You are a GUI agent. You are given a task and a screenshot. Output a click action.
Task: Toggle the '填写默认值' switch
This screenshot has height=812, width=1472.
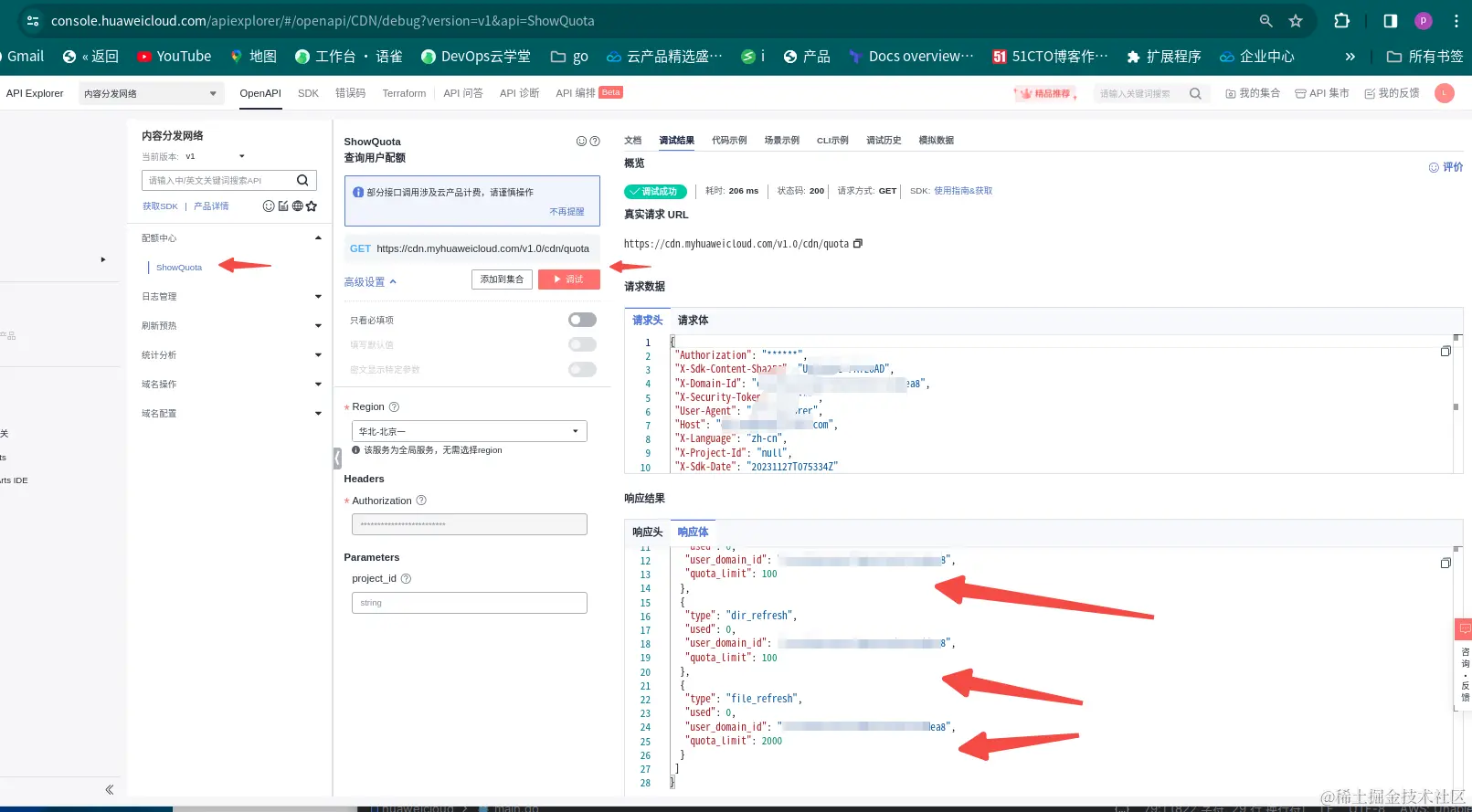click(x=582, y=344)
